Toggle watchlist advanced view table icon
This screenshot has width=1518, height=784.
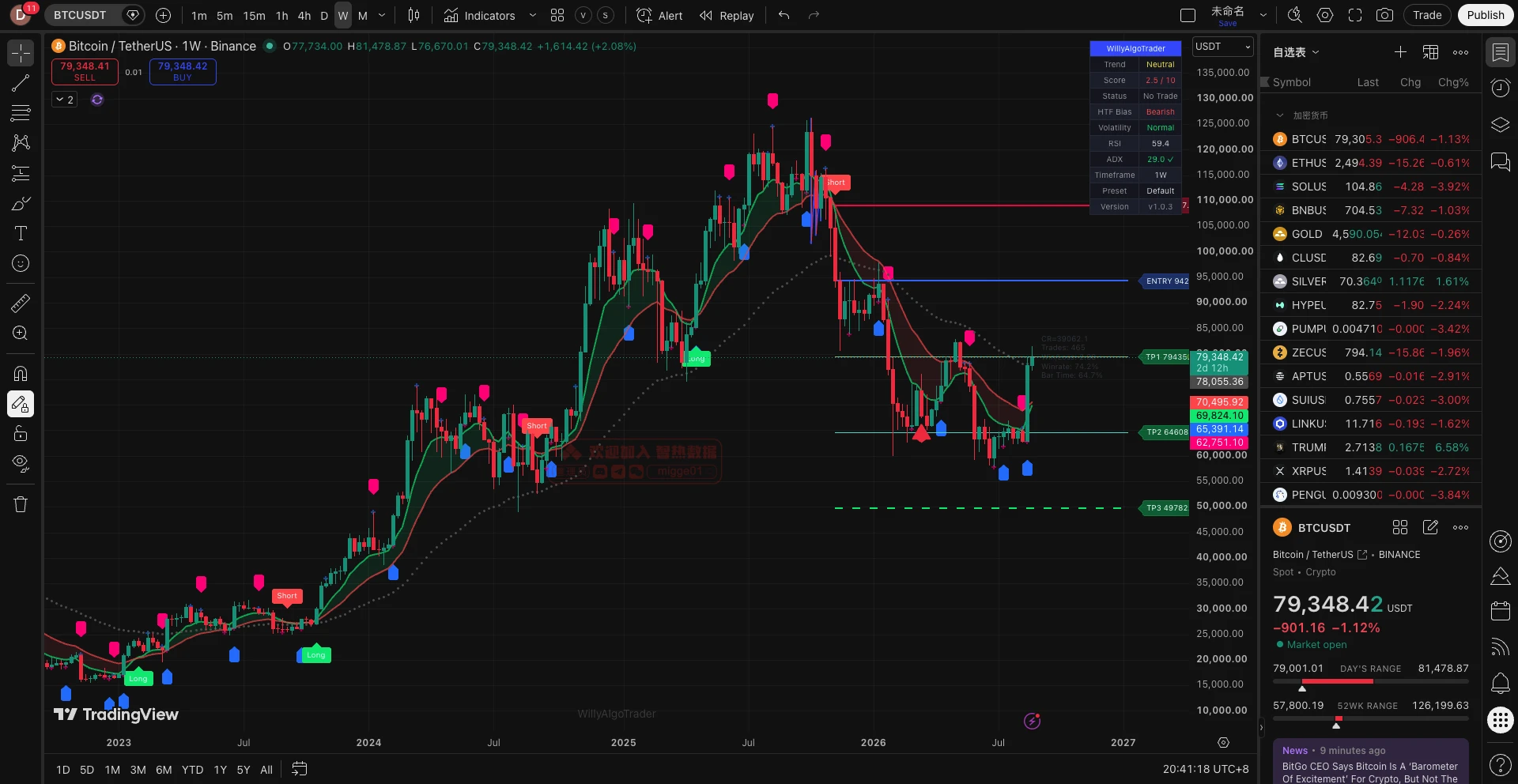1430,52
